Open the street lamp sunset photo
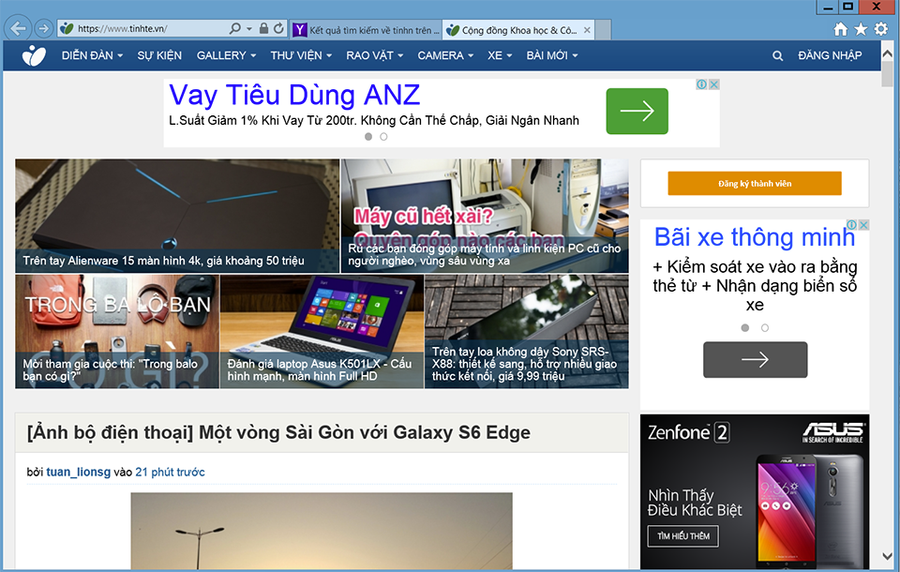The image size is (900, 572). pos(321,531)
